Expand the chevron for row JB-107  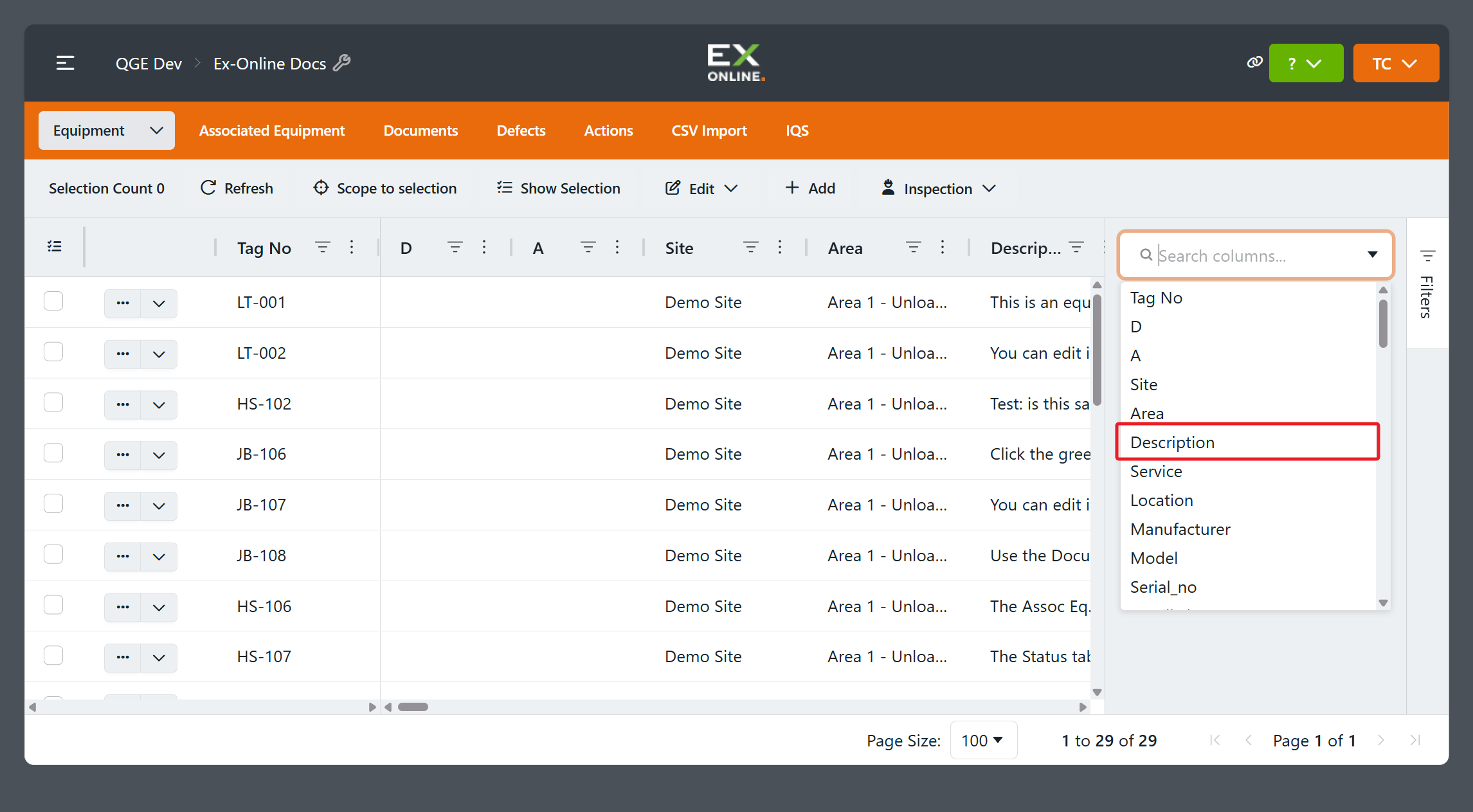[x=159, y=506]
